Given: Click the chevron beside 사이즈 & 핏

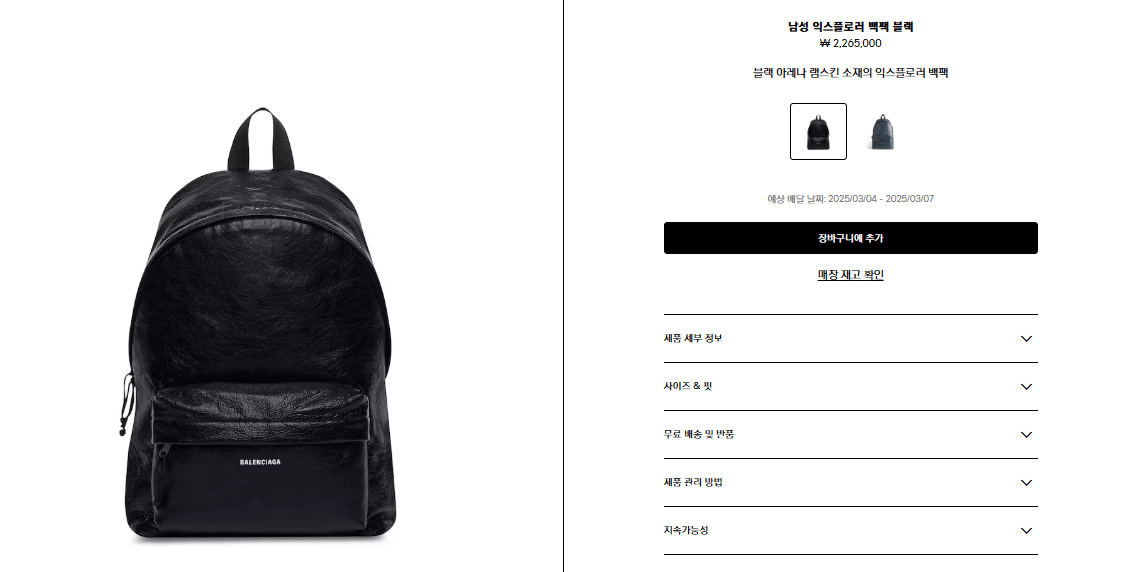Looking at the screenshot, I should pos(1026,387).
